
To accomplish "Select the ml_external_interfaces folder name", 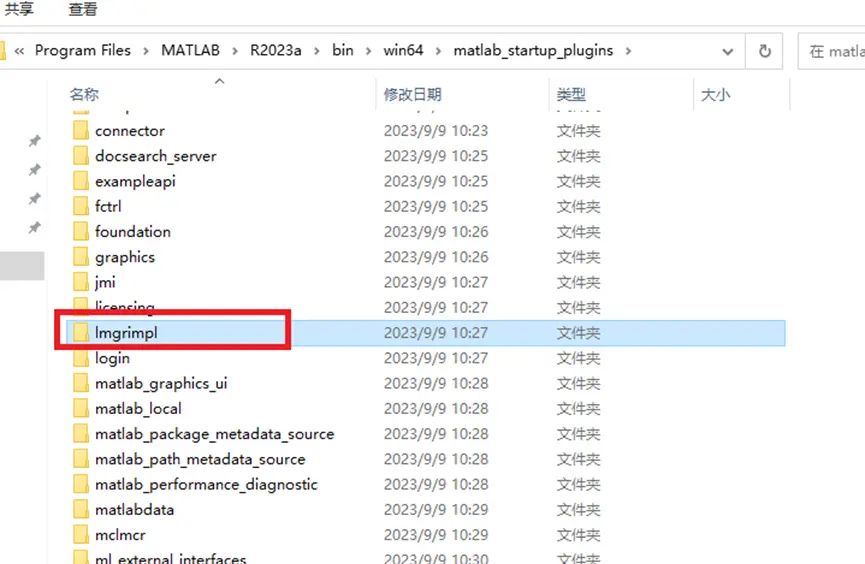I will 170,558.
